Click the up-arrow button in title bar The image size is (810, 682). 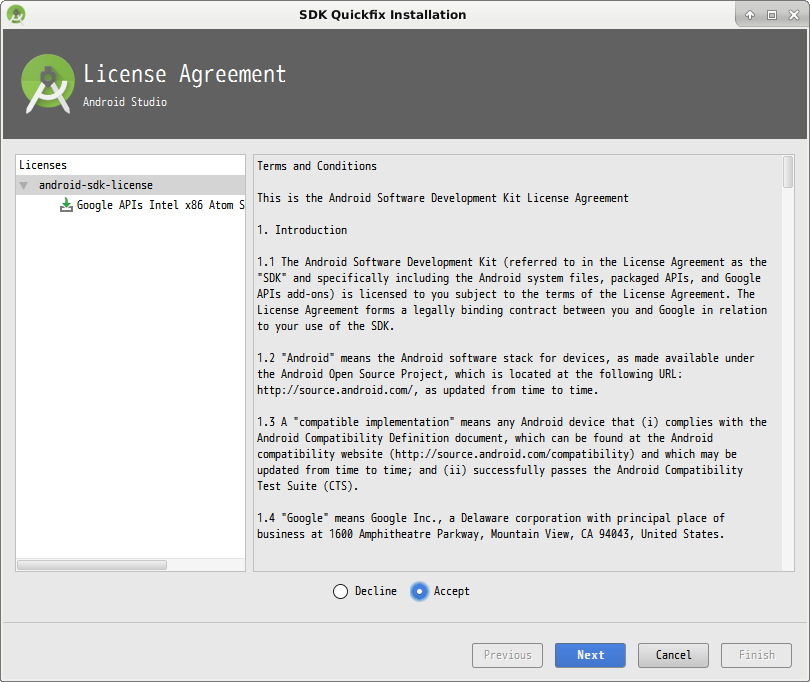(750, 14)
